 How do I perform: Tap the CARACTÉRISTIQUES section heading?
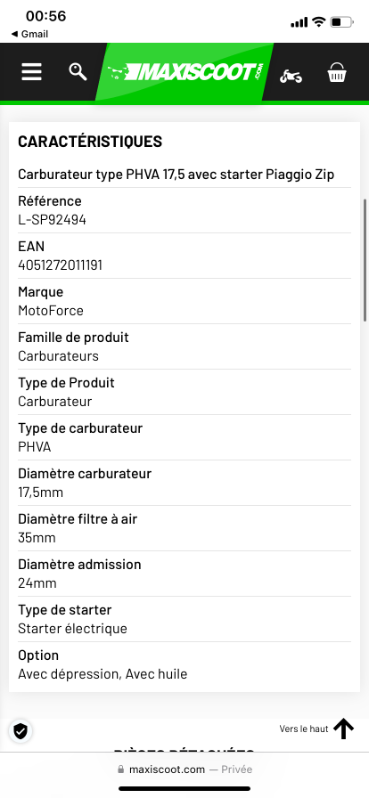(90, 141)
